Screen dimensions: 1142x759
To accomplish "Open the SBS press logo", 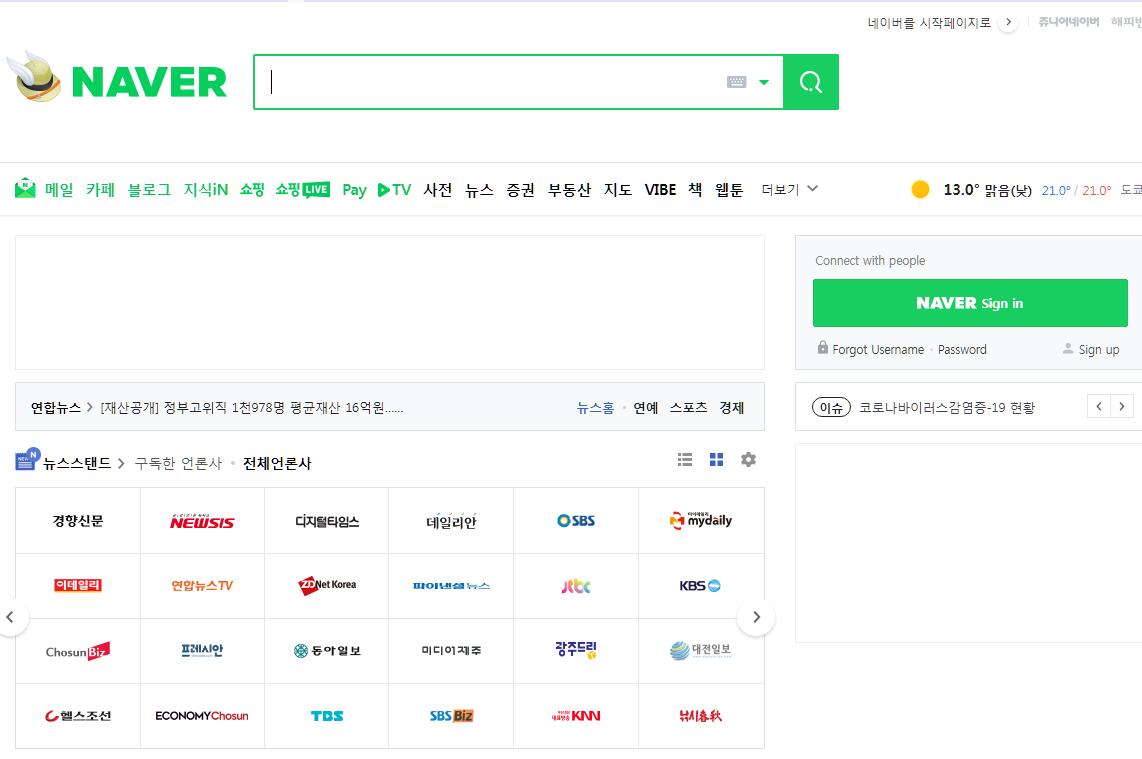I will 576,521.
